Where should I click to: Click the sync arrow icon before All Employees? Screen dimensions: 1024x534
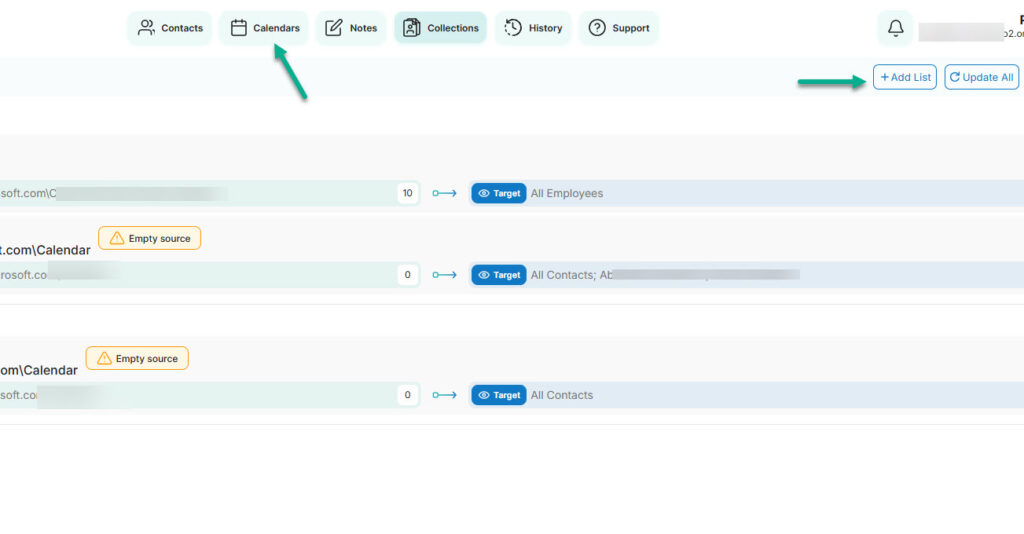(x=444, y=193)
